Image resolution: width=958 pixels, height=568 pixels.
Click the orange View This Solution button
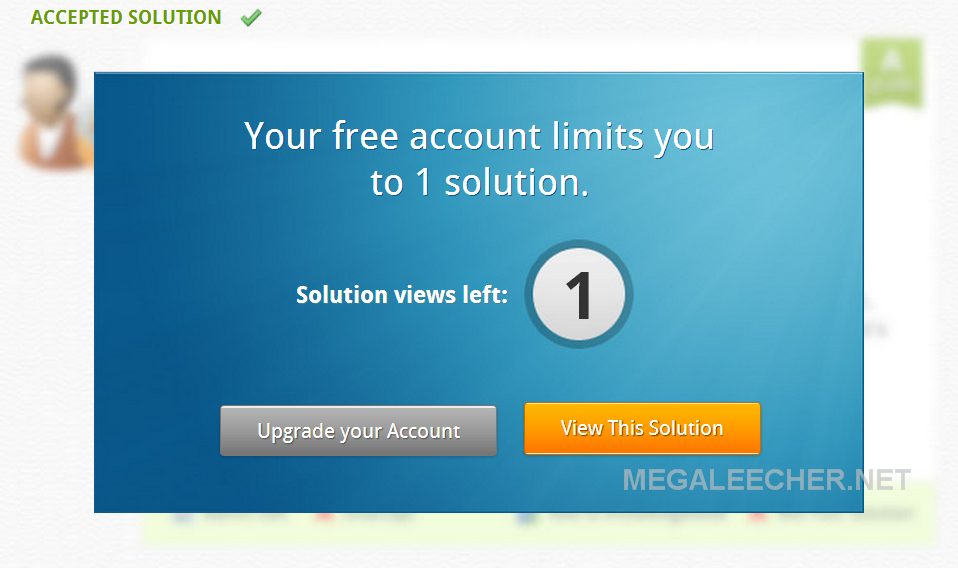click(x=642, y=428)
